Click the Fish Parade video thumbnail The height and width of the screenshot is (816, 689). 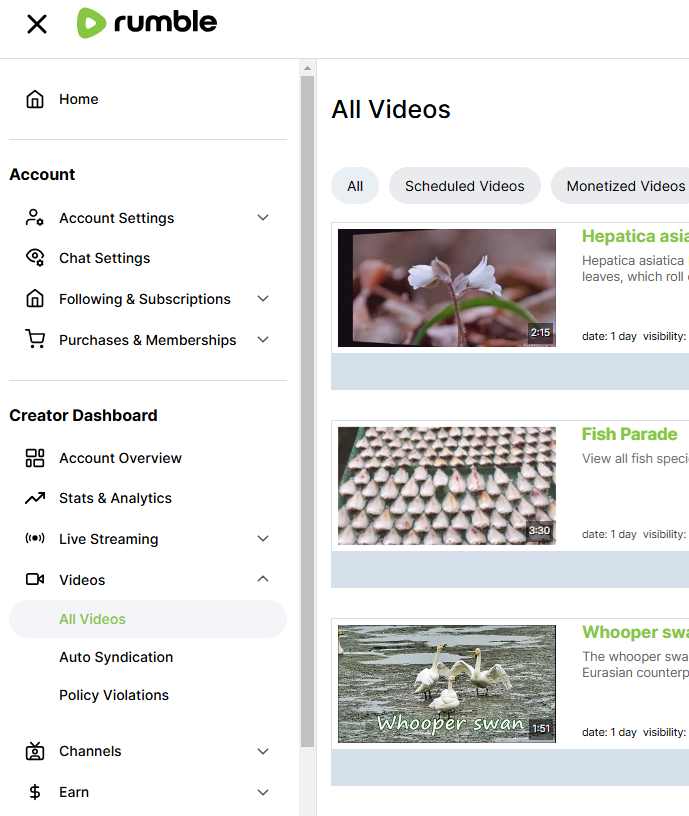(446, 486)
